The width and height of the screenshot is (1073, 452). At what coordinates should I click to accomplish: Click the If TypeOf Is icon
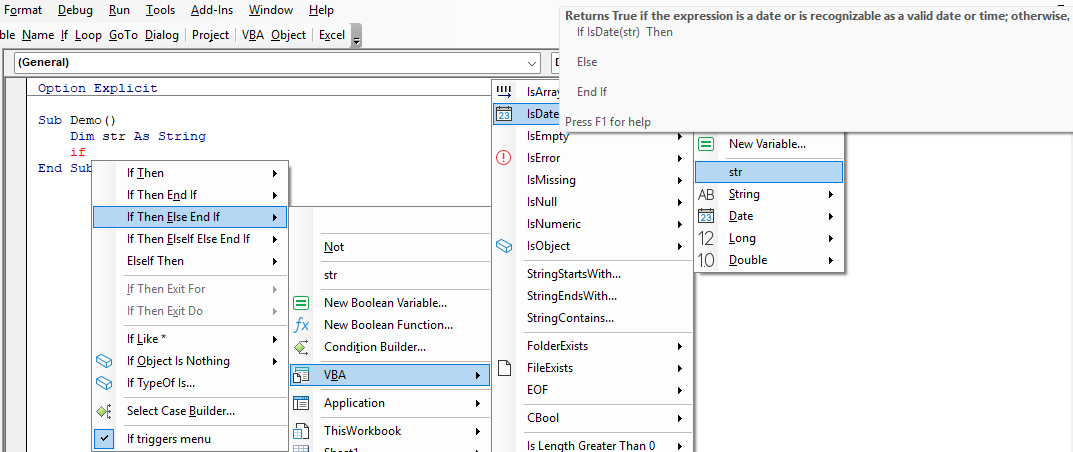point(103,382)
